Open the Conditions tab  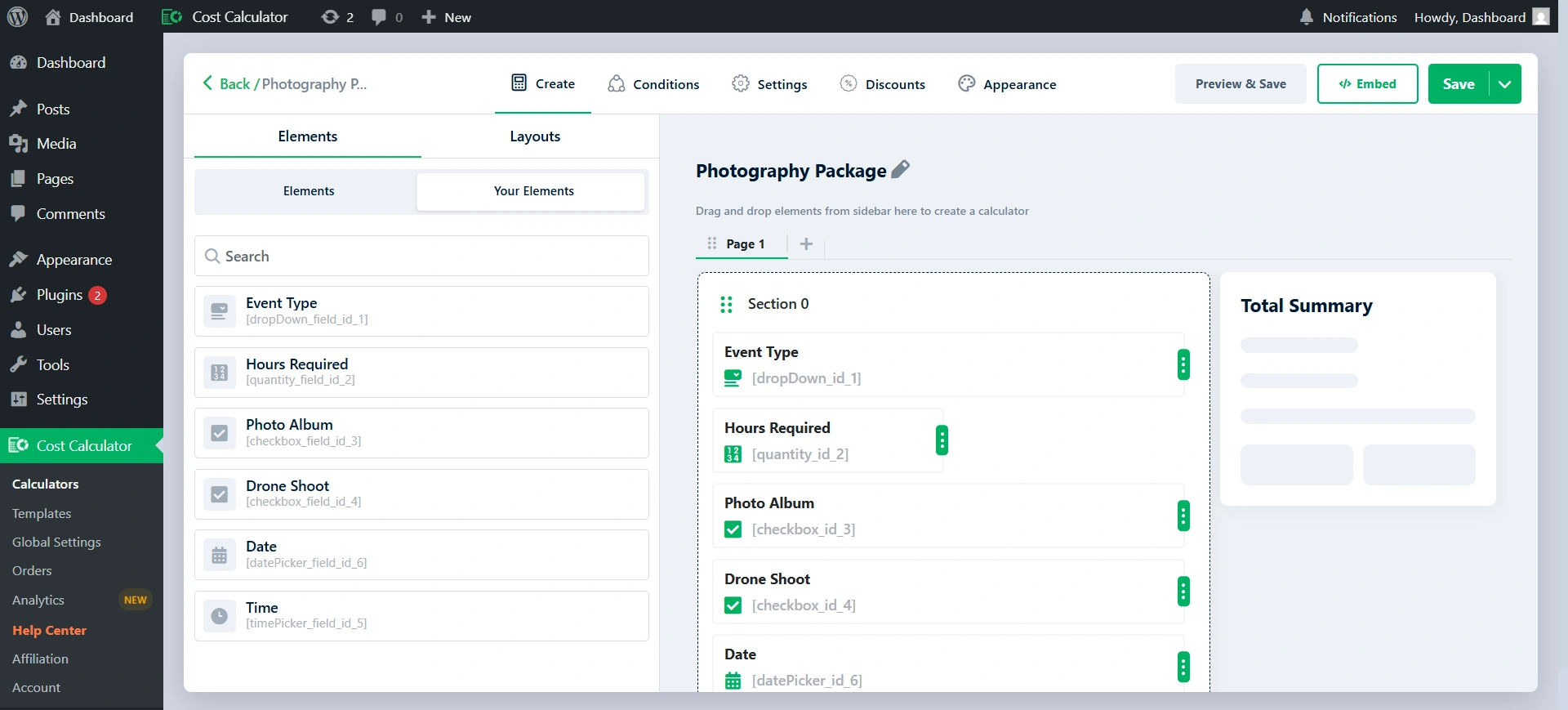[x=653, y=84]
